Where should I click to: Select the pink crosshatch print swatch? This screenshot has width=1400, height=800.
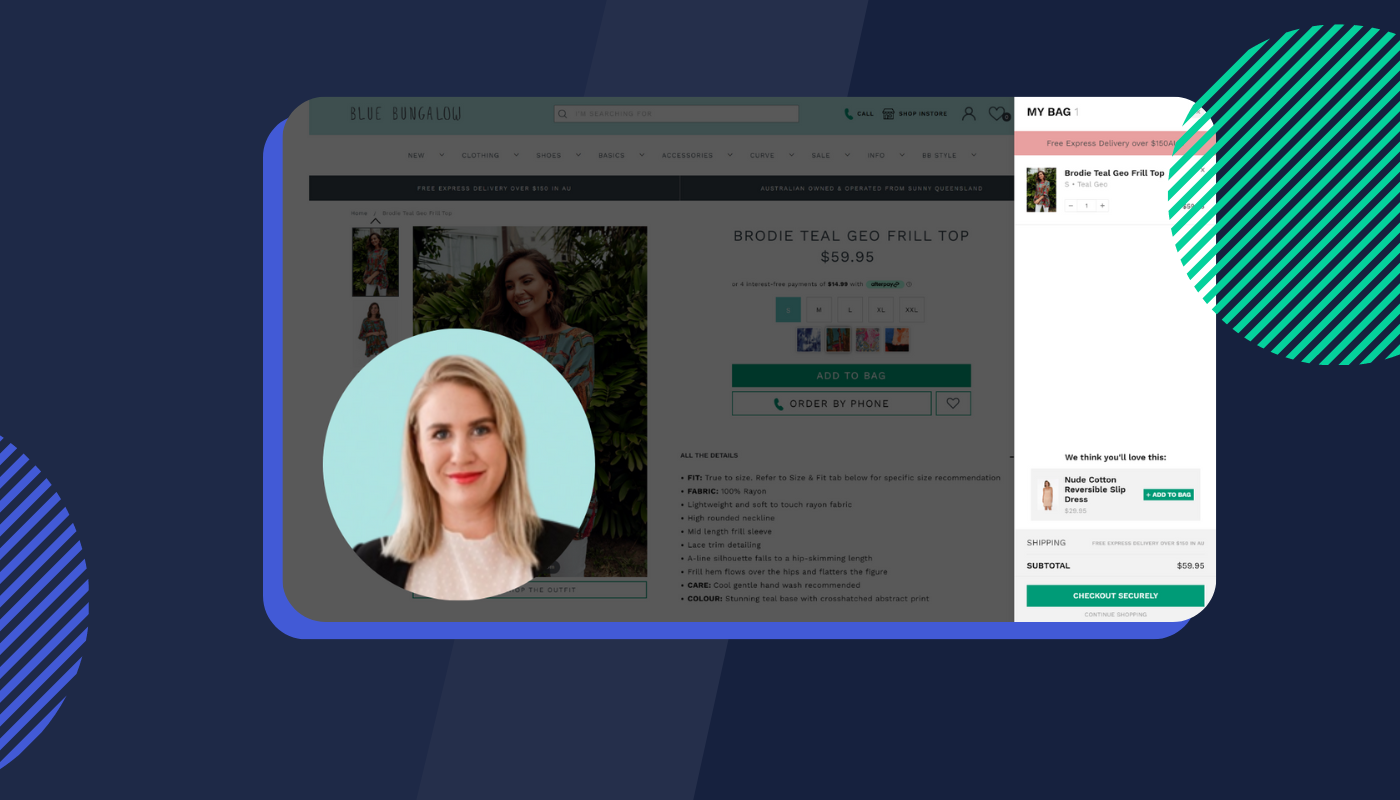(x=867, y=340)
